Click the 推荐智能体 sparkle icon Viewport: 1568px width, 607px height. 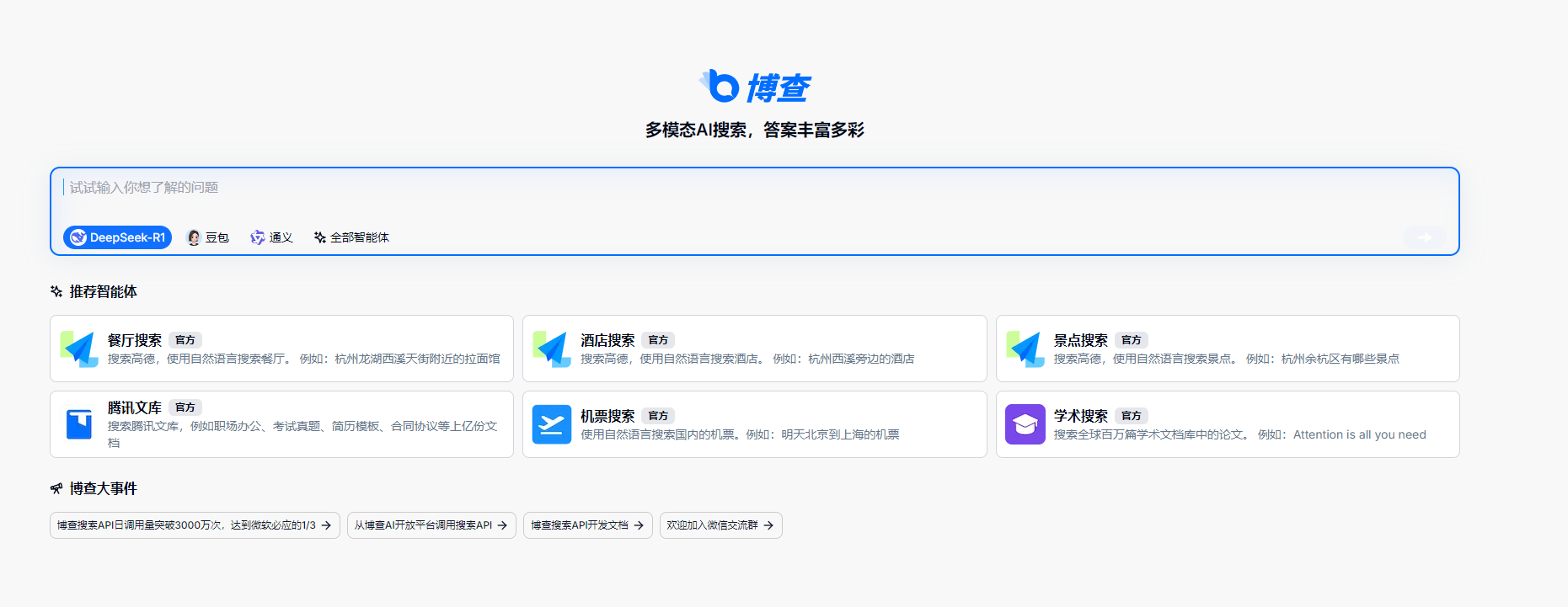point(56,291)
